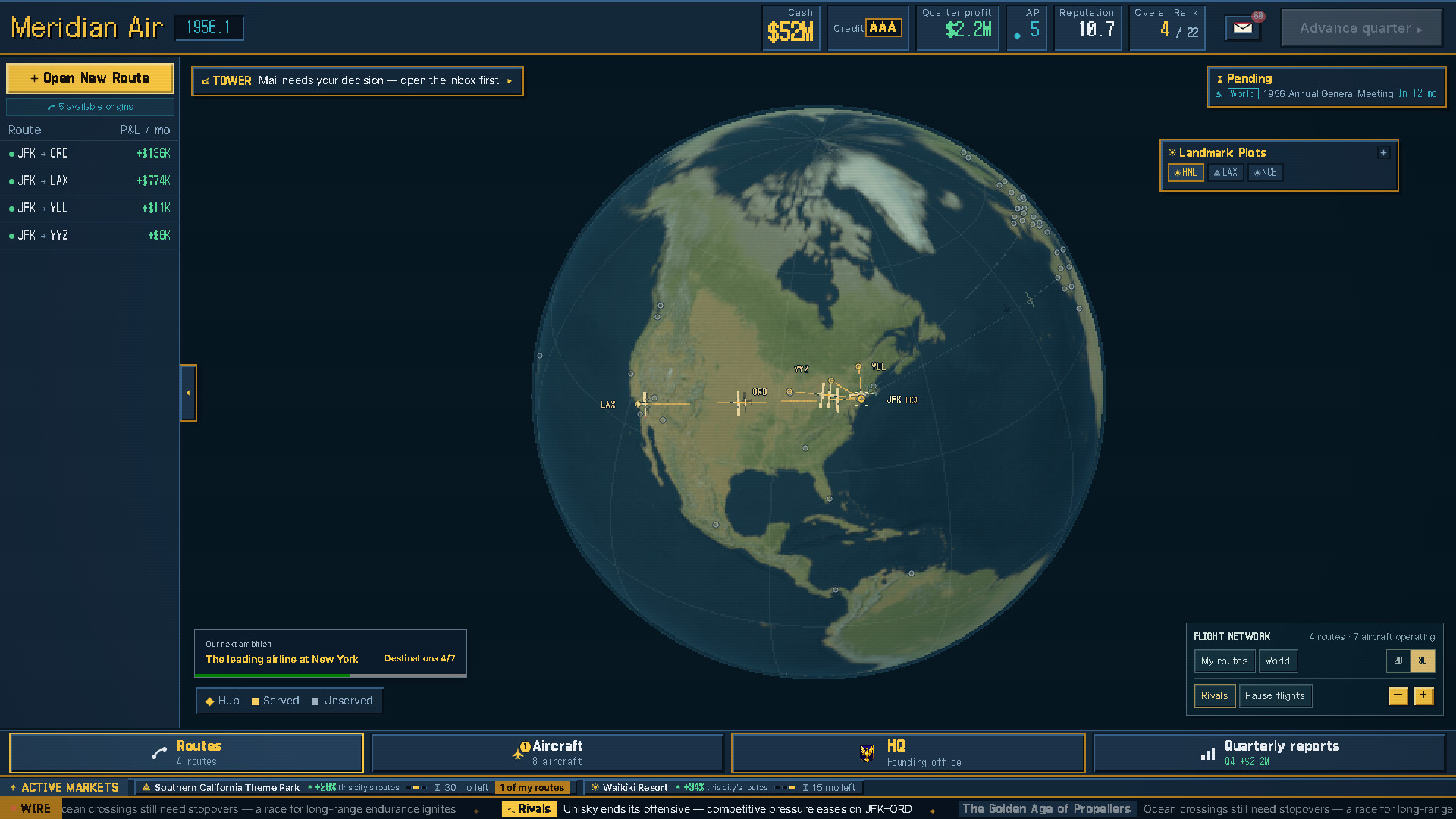Expand Landmark Plots with plus icon
Image resolution: width=1456 pixels, height=819 pixels.
point(1383,152)
